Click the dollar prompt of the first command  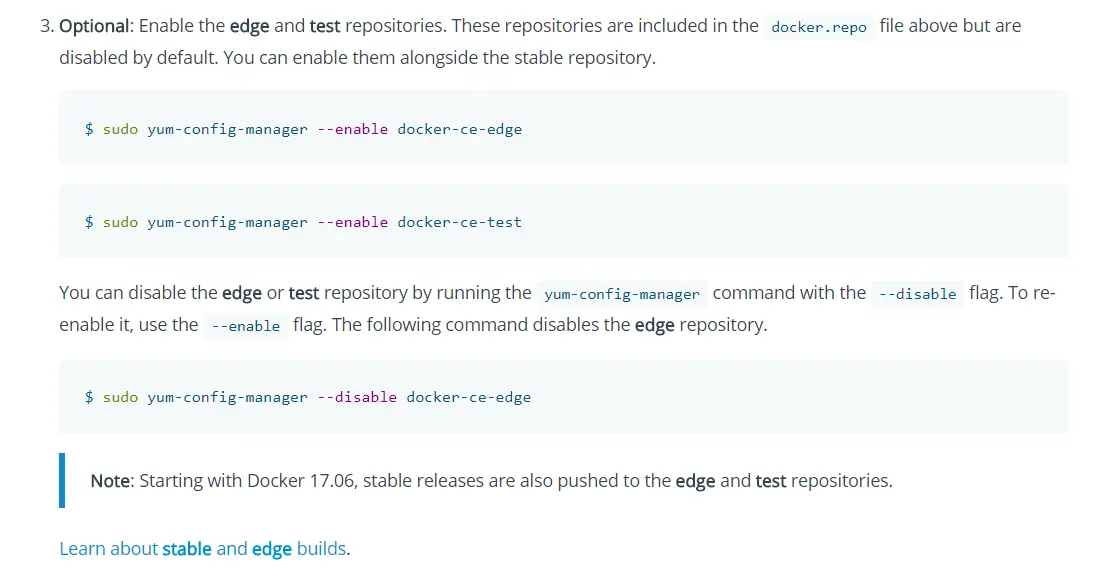coord(89,129)
